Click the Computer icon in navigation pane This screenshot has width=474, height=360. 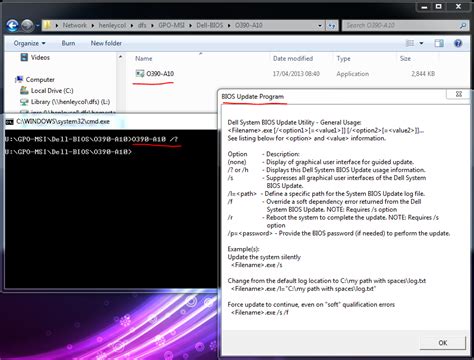[x=19, y=79]
